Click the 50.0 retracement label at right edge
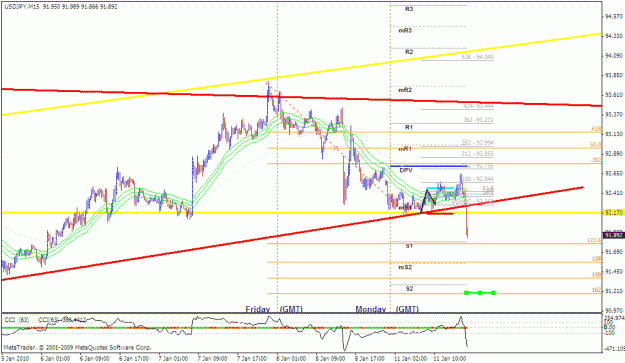This screenshot has height=363, width=625. coord(596,145)
